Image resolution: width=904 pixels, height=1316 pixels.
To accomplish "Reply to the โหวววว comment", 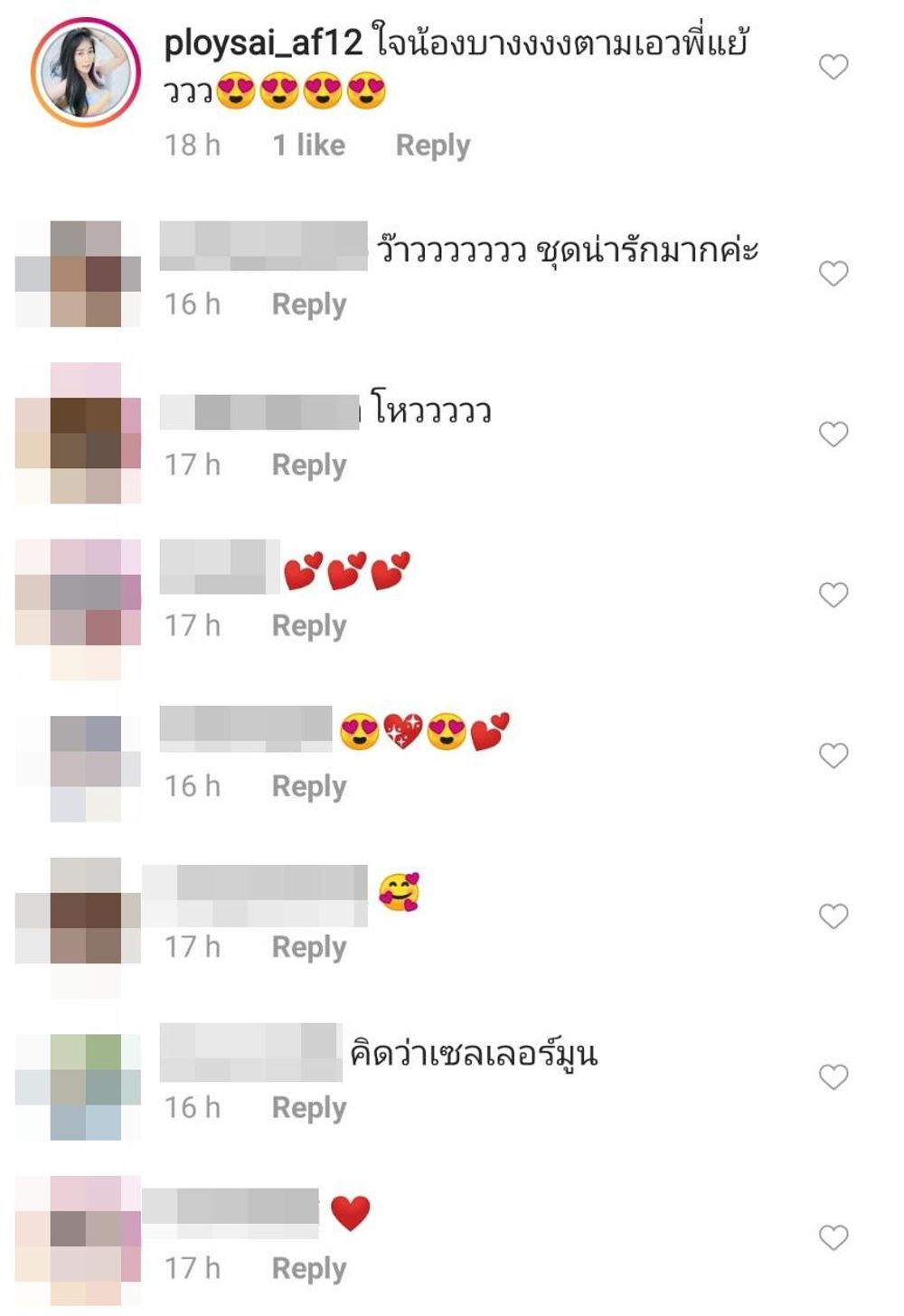I will pos(309,465).
